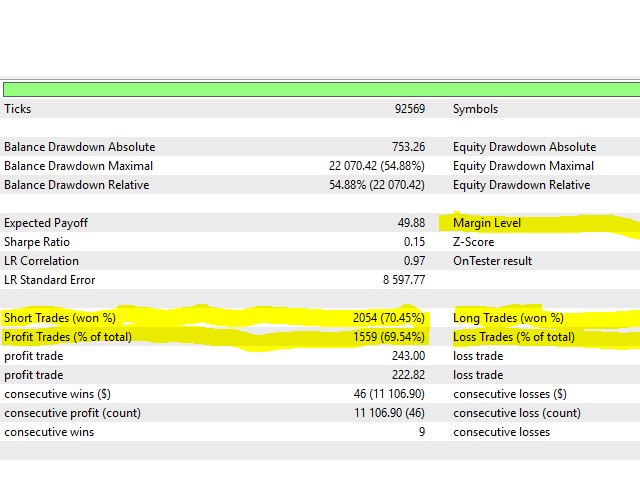Select highlighted Long Trades (won %) label
This screenshot has width=640, height=480.
coord(508,318)
